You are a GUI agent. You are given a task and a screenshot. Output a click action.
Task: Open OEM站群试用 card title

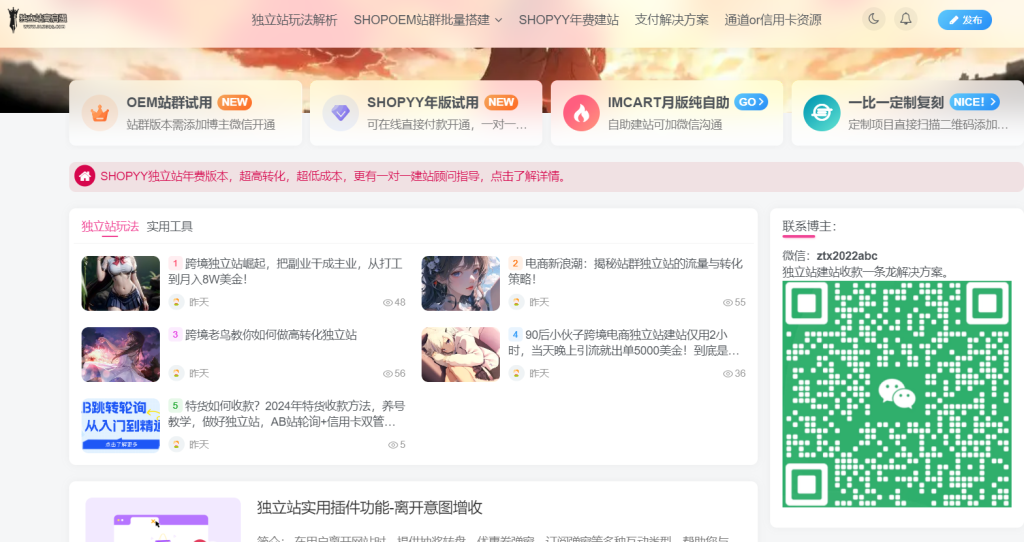[169, 103]
